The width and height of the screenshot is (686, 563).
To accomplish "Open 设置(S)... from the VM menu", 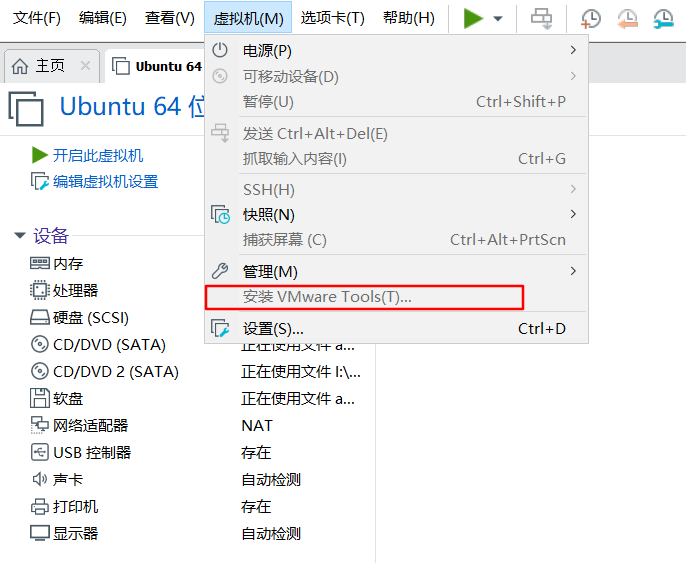I will [x=397, y=329].
